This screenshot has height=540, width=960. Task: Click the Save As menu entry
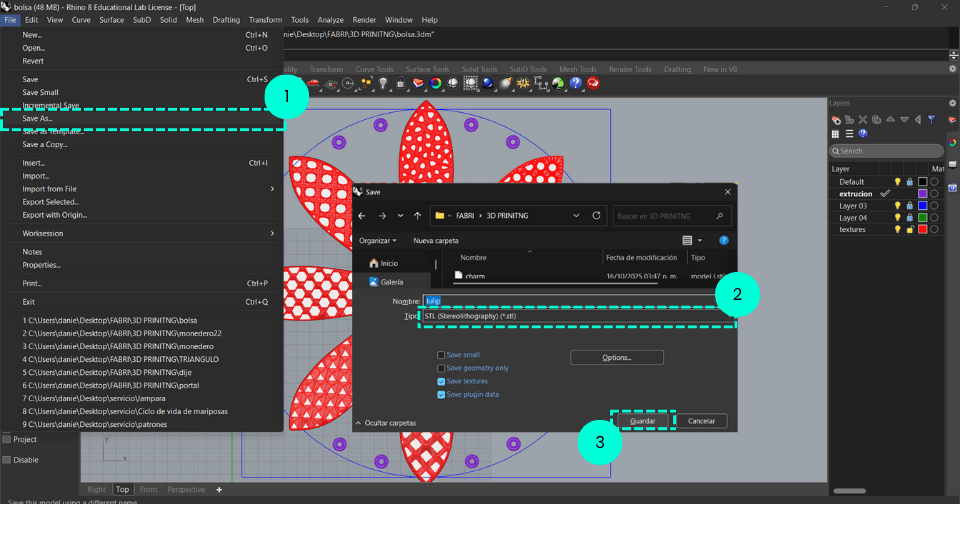tap(38, 118)
